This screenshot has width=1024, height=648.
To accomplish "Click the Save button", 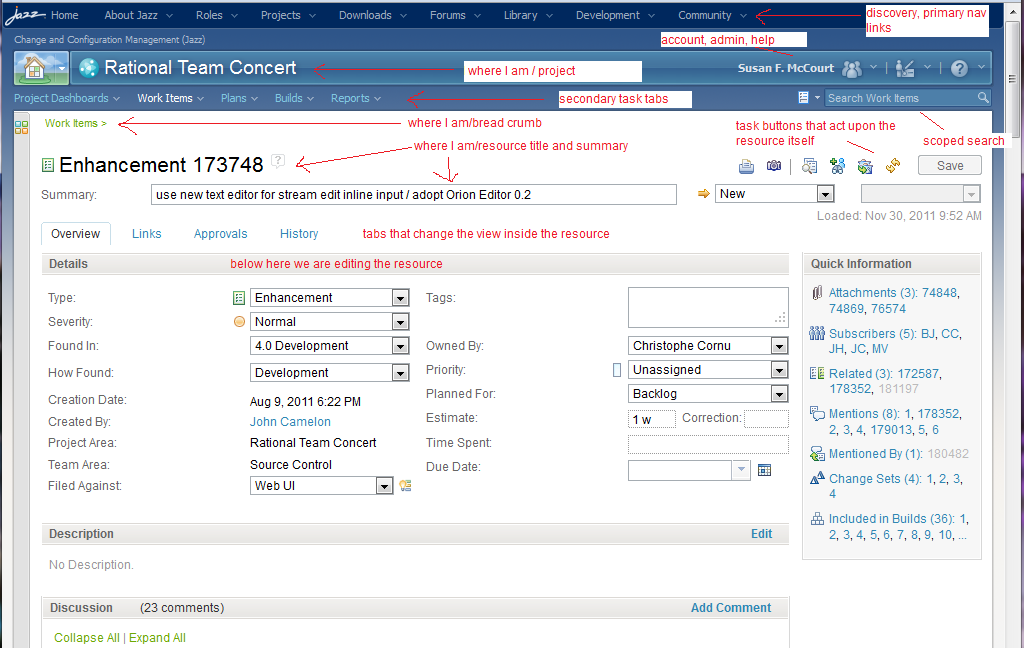I will click(x=950, y=166).
